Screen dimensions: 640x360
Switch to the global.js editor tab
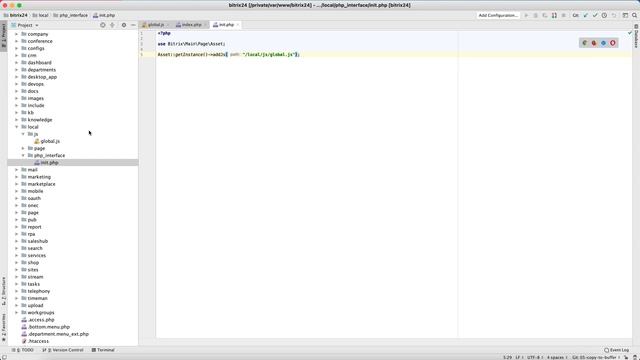tap(156, 25)
